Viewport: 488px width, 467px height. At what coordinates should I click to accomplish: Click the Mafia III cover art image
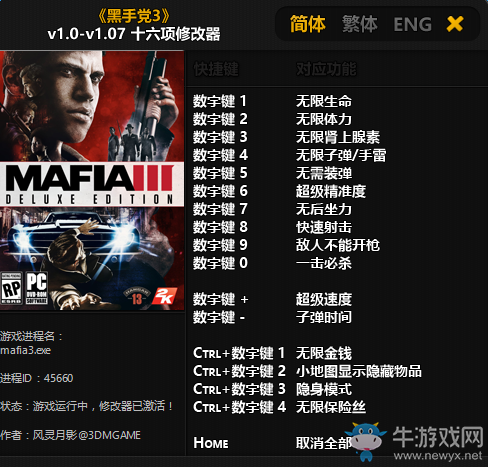click(x=92, y=180)
